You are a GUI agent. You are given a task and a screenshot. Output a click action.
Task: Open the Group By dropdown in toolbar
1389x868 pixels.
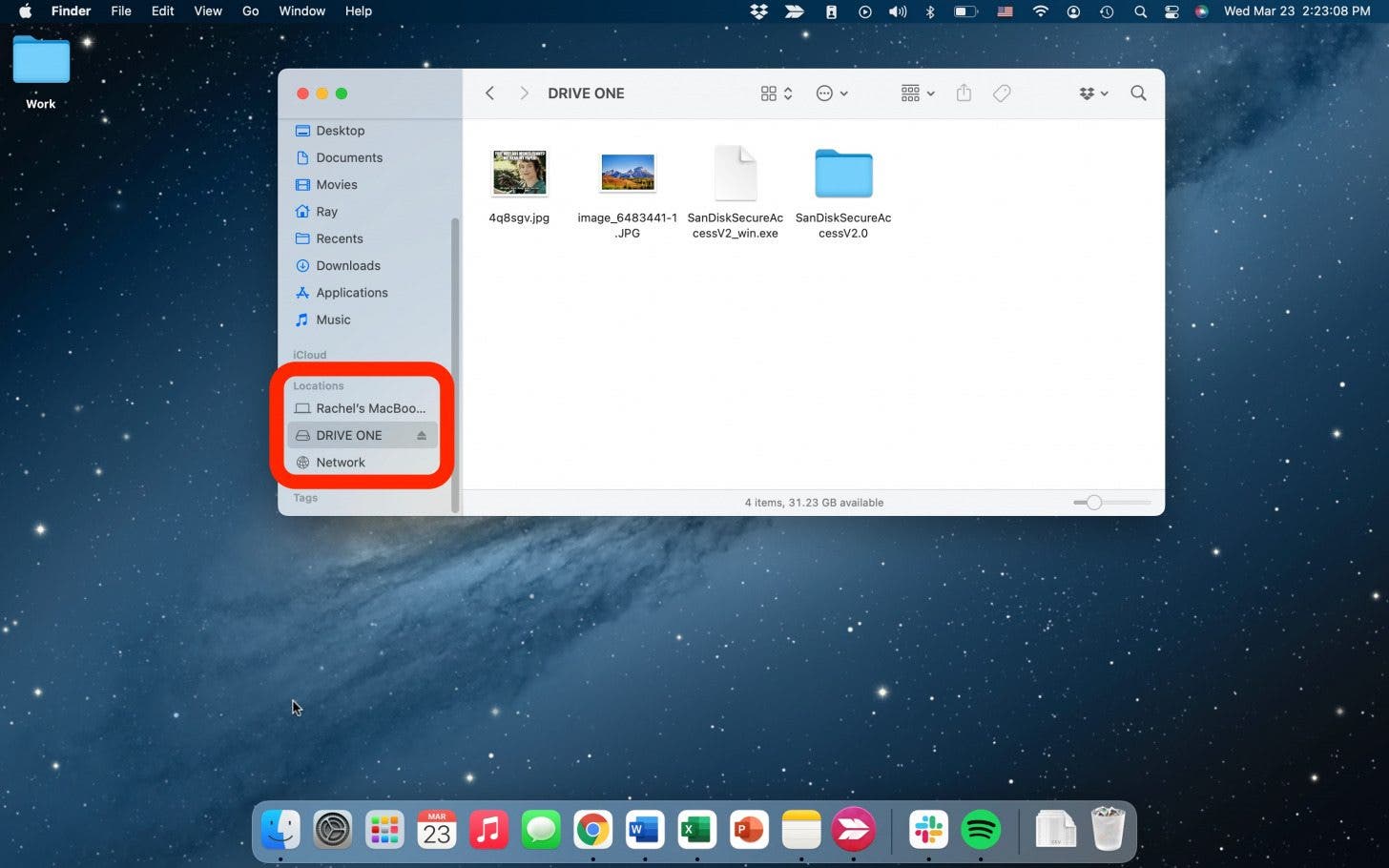[917, 93]
